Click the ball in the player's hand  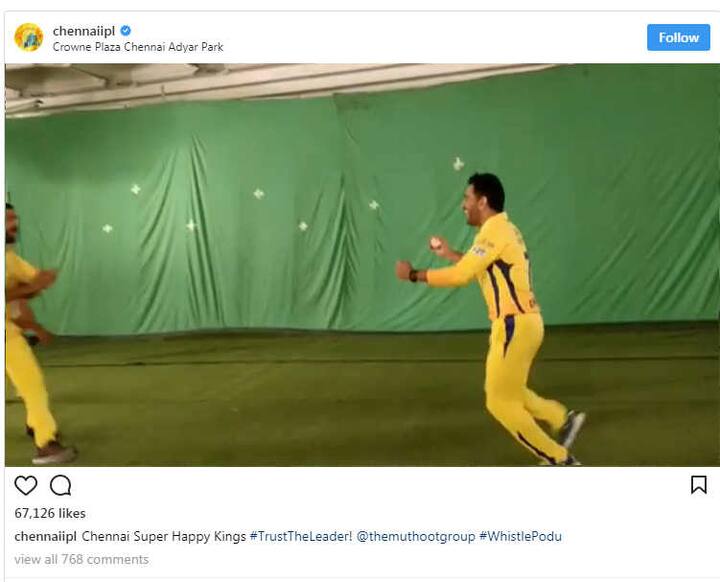point(435,243)
